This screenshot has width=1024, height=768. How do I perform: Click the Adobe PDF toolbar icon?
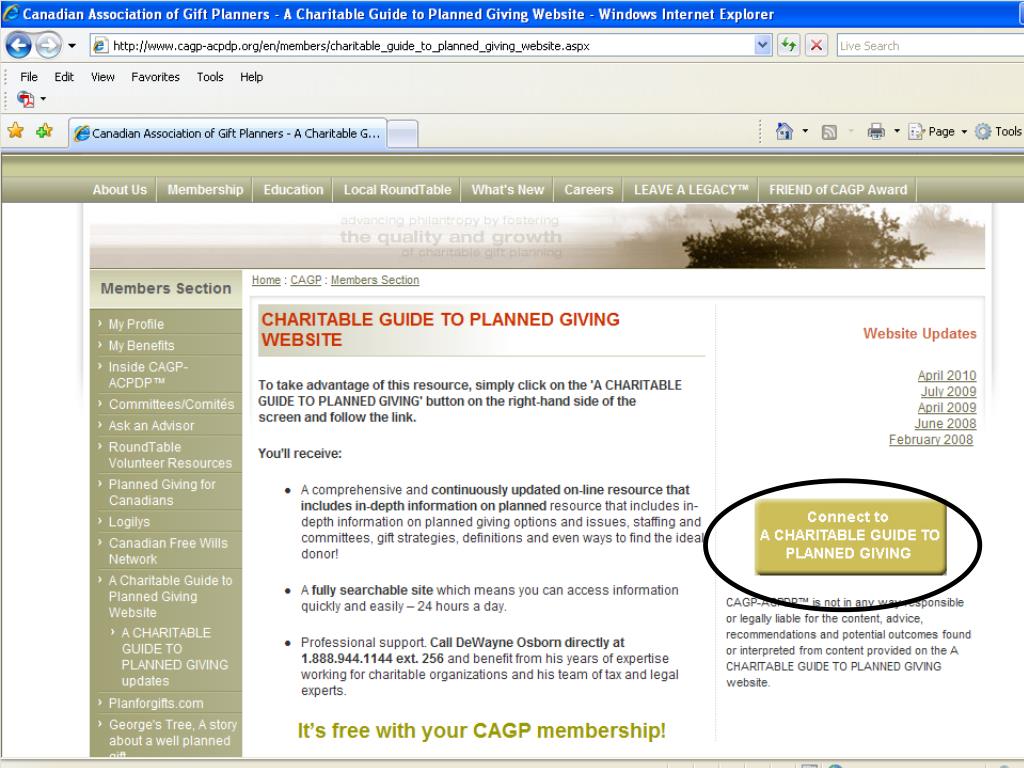26,99
